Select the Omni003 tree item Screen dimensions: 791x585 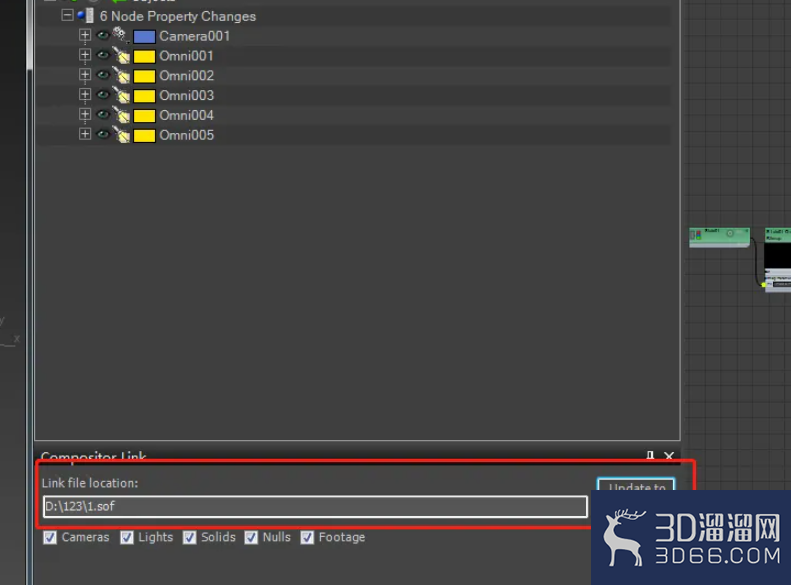pyautogui.click(x=187, y=95)
